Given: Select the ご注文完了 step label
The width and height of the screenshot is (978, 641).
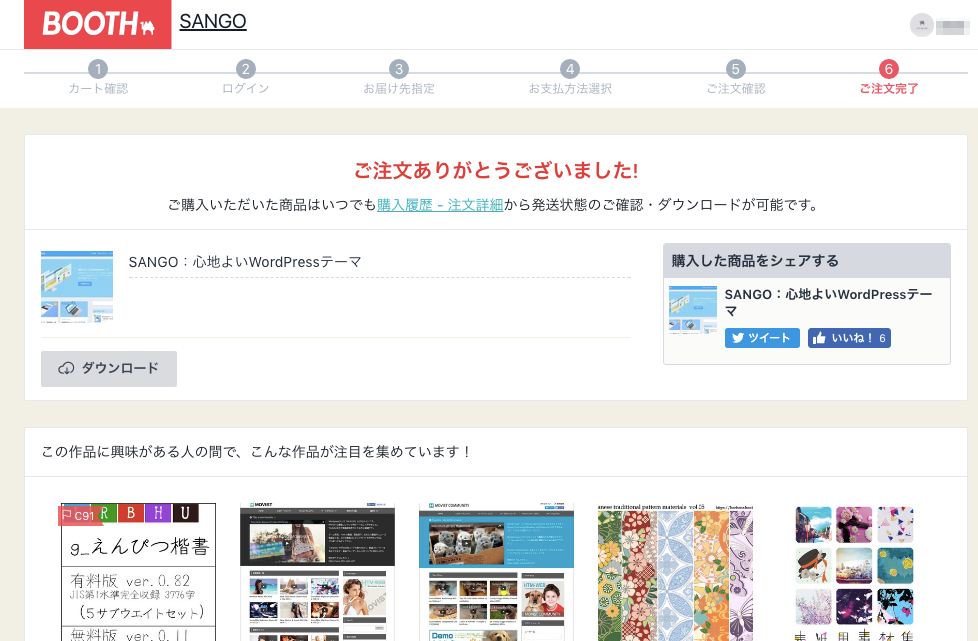Looking at the screenshot, I should pos(889,89).
